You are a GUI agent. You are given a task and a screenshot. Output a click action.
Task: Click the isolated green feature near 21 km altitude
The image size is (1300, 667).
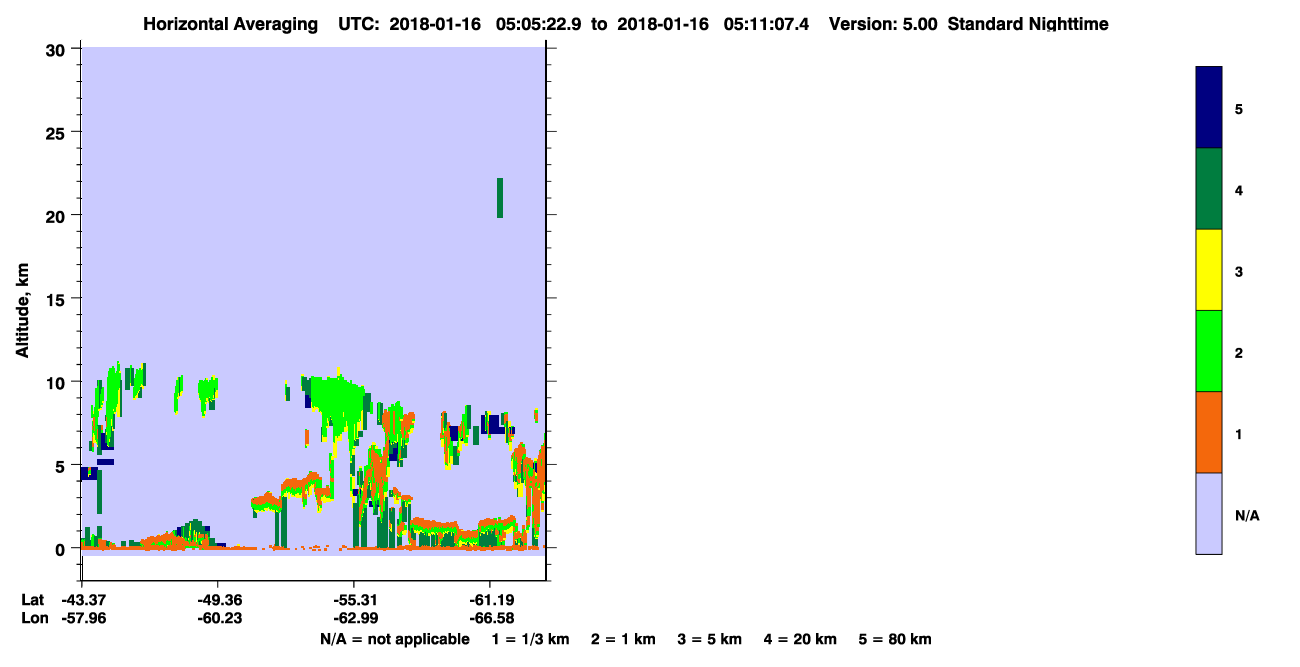pyautogui.click(x=500, y=198)
